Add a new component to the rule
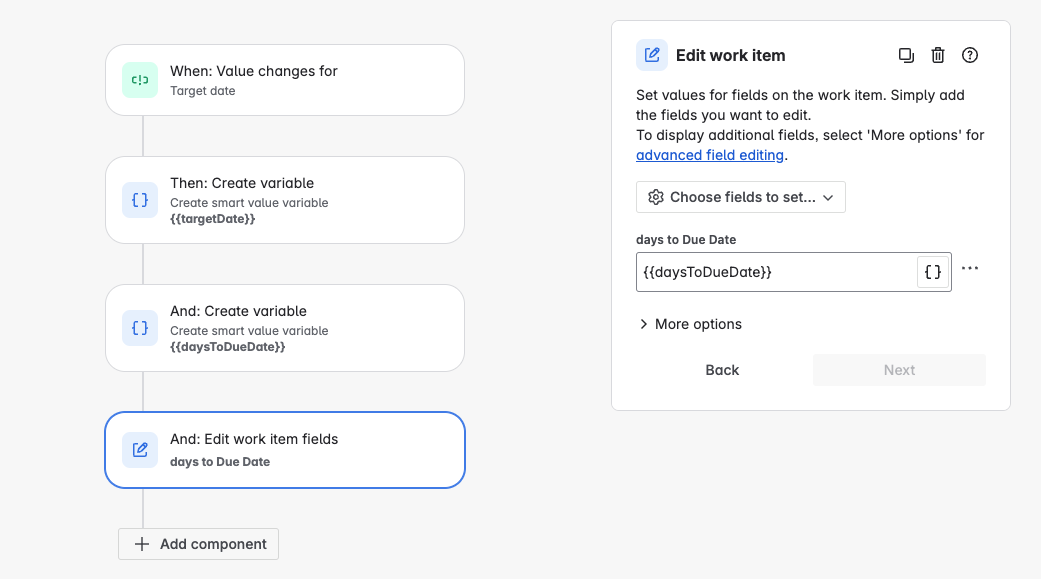Screen dimensions: 1041x579 pyautogui.click(x=198, y=544)
